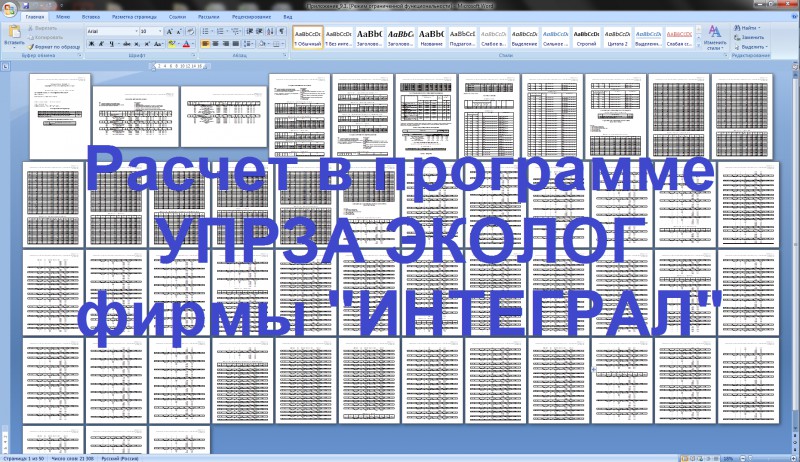This screenshot has width=800, height=462.
Task: Toggle italic (К) formatting
Action: coord(101,44)
